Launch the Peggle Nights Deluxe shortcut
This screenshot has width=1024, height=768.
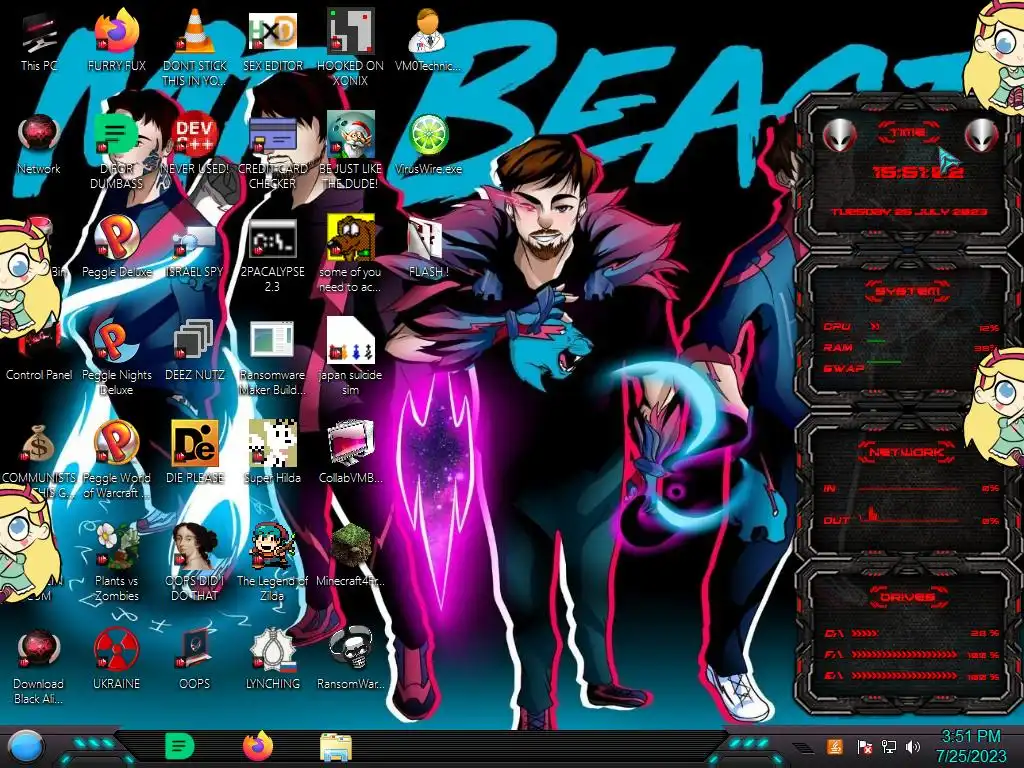tap(116, 358)
